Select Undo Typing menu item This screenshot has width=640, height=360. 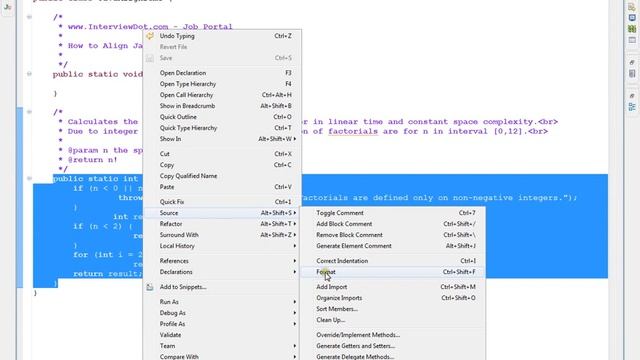coord(222,36)
